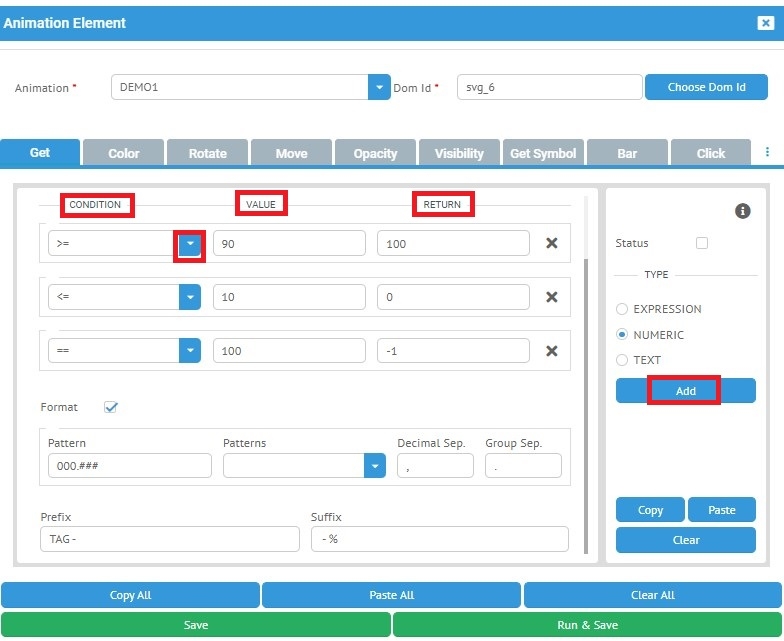Expand the Patterns dropdown list
This screenshot has width=784, height=641.
(x=374, y=466)
